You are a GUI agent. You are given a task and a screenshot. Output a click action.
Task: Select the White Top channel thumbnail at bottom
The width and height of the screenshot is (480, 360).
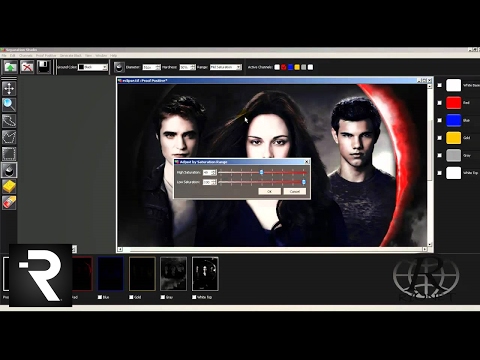click(205, 274)
